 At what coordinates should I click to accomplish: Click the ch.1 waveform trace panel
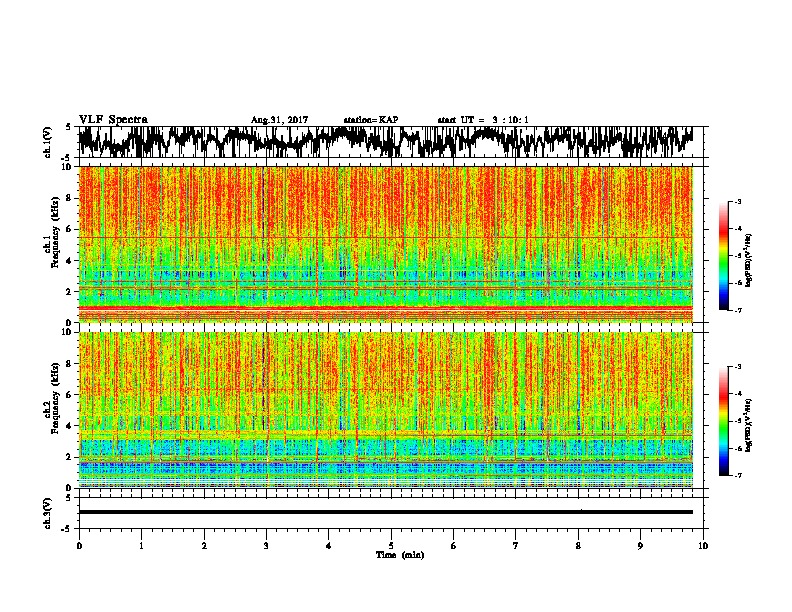point(390,142)
